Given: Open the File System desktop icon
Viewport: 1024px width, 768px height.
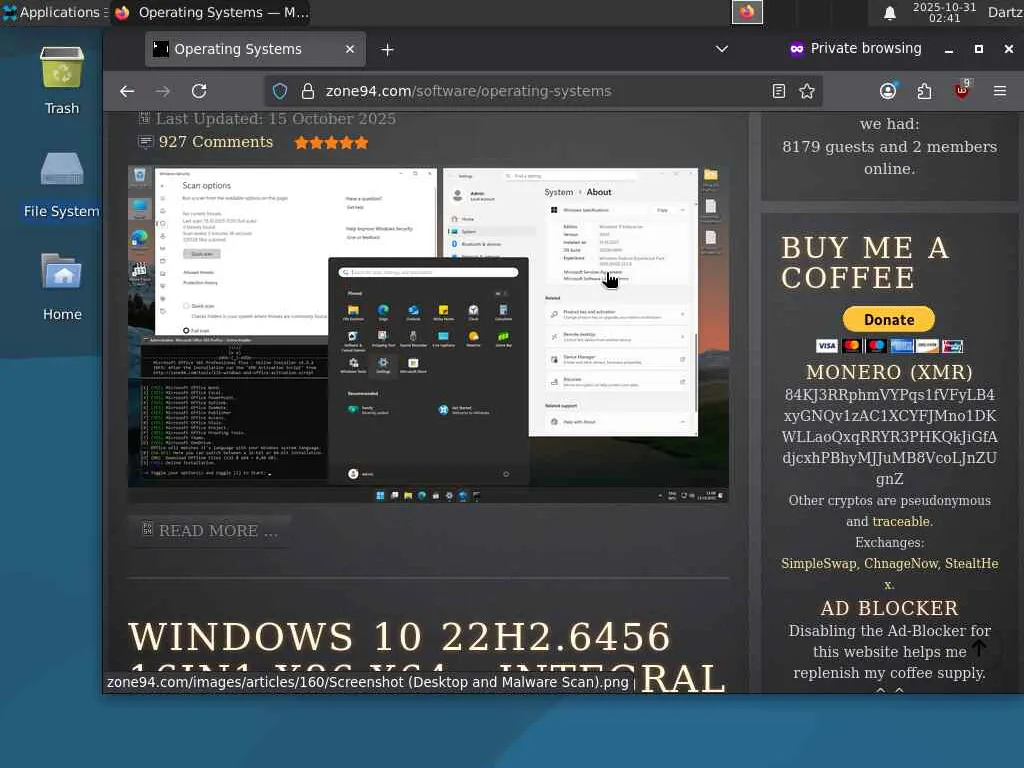Looking at the screenshot, I should tap(62, 184).
